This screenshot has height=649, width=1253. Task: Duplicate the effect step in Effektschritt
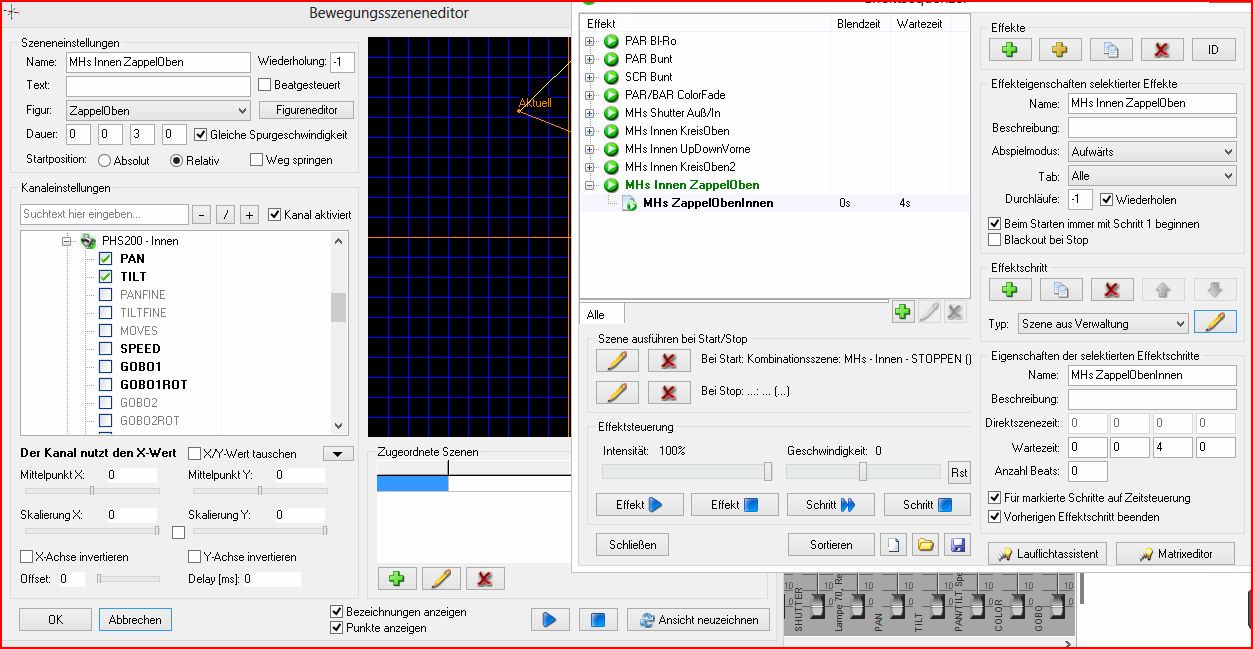tap(1060, 290)
